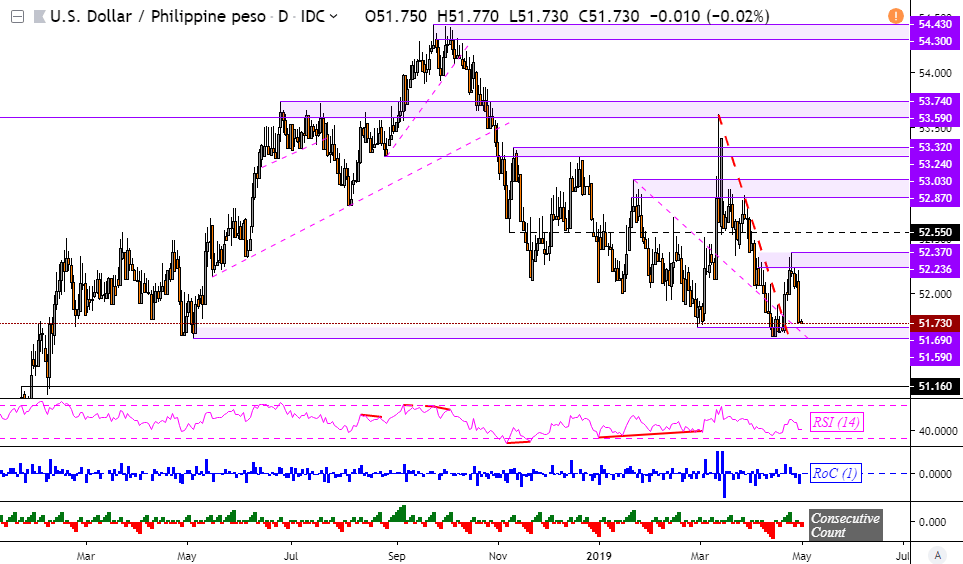
Task: Click the 53.030 purple price label
Action: tap(935, 181)
